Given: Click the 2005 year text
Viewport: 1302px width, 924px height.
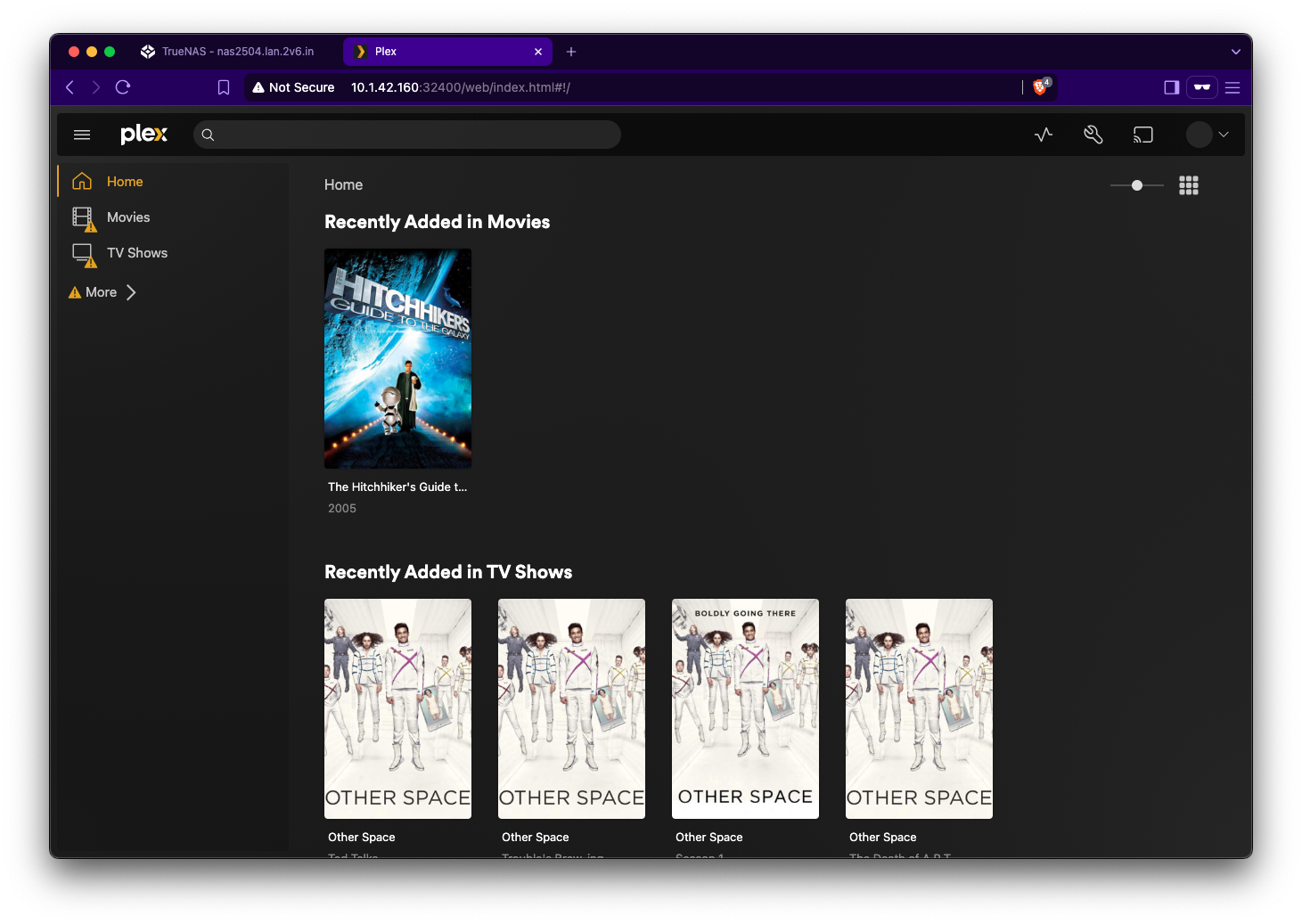Looking at the screenshot, I should (x=342, y=508).
